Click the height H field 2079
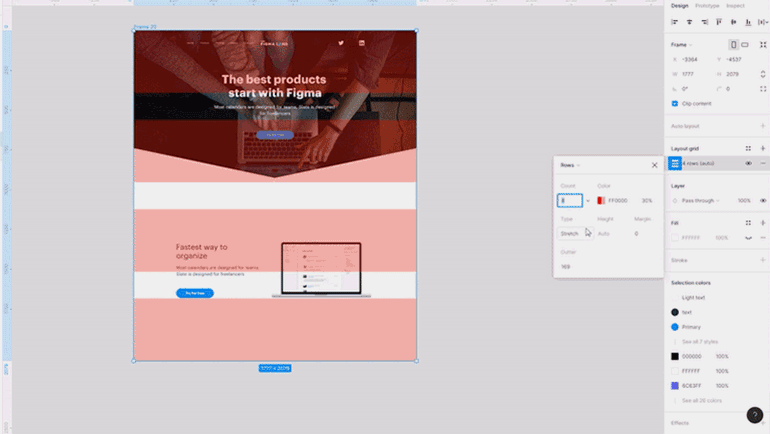This screenshot has width=770, height=434. 734,74
